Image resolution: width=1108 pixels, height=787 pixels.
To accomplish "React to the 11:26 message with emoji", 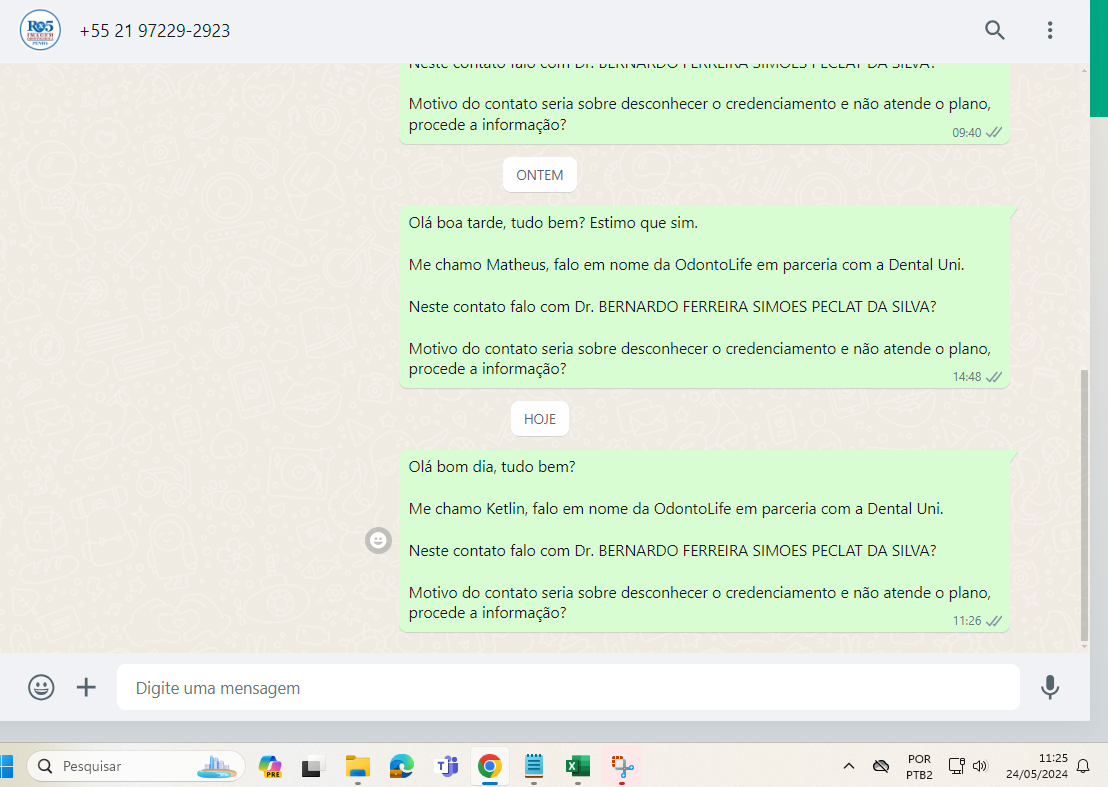I will (x=378, y=540).
